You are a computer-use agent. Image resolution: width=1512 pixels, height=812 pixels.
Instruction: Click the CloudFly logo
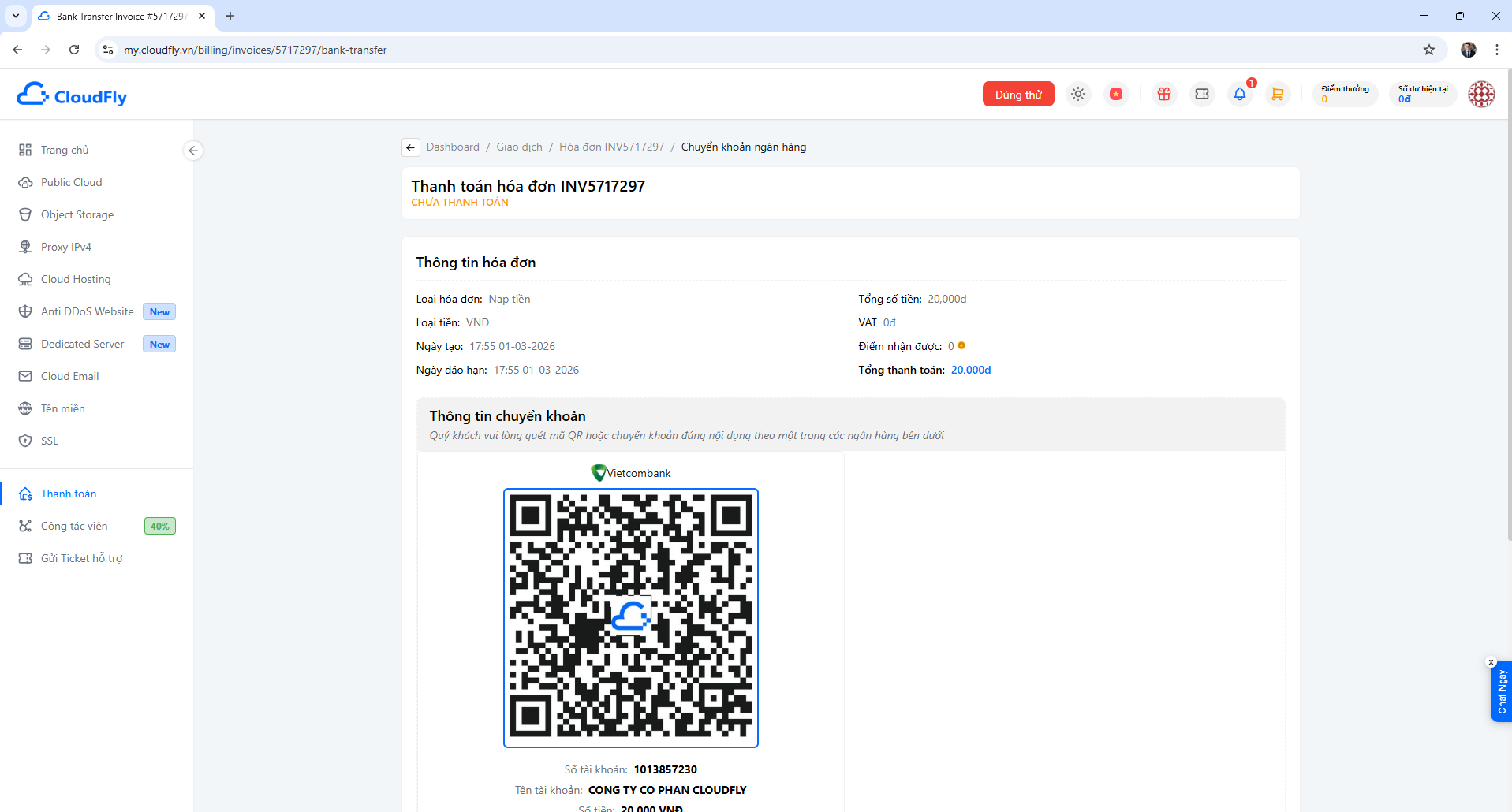[x=72, y=95]
